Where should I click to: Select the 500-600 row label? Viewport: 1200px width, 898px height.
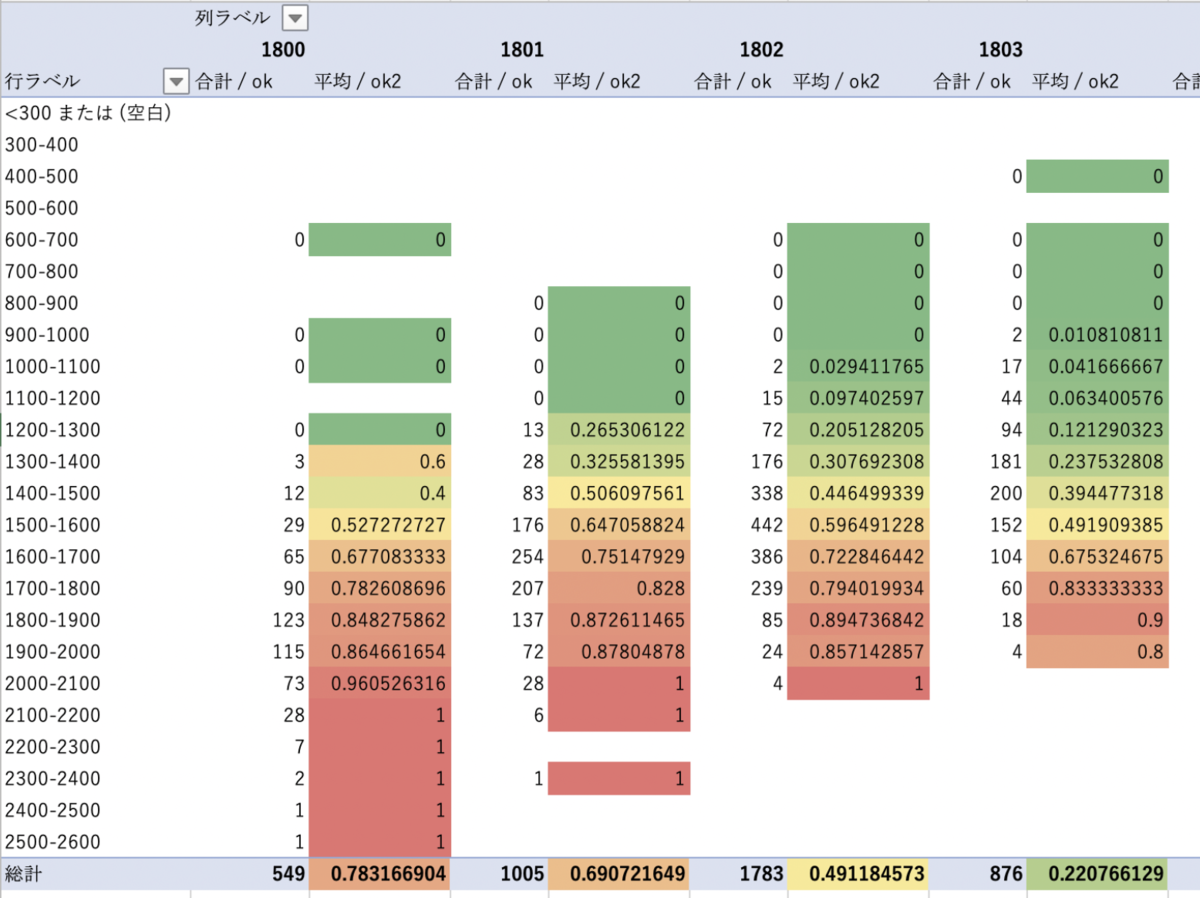42,208
